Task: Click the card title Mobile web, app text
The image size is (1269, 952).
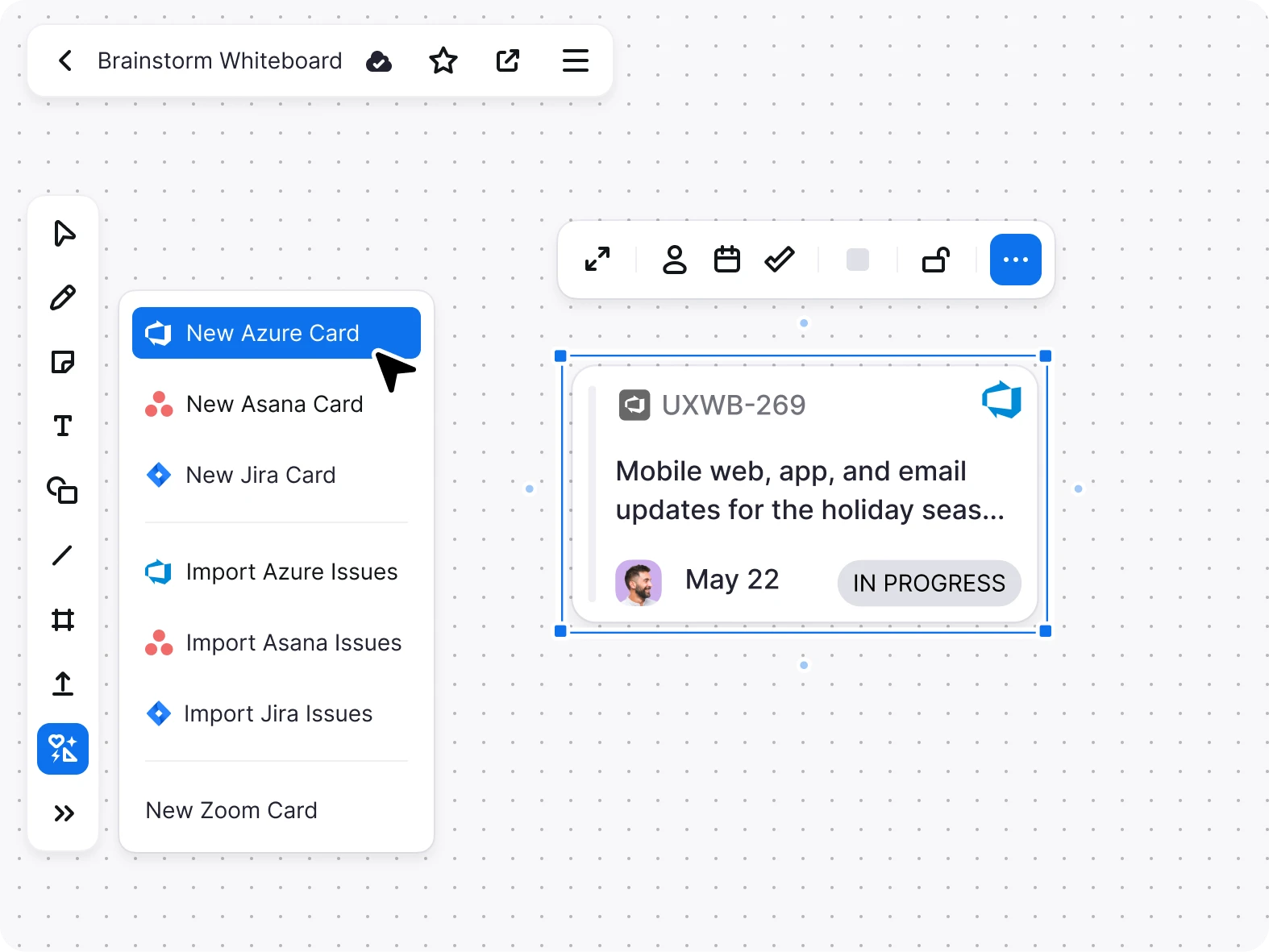Action: tap(809, 490)
